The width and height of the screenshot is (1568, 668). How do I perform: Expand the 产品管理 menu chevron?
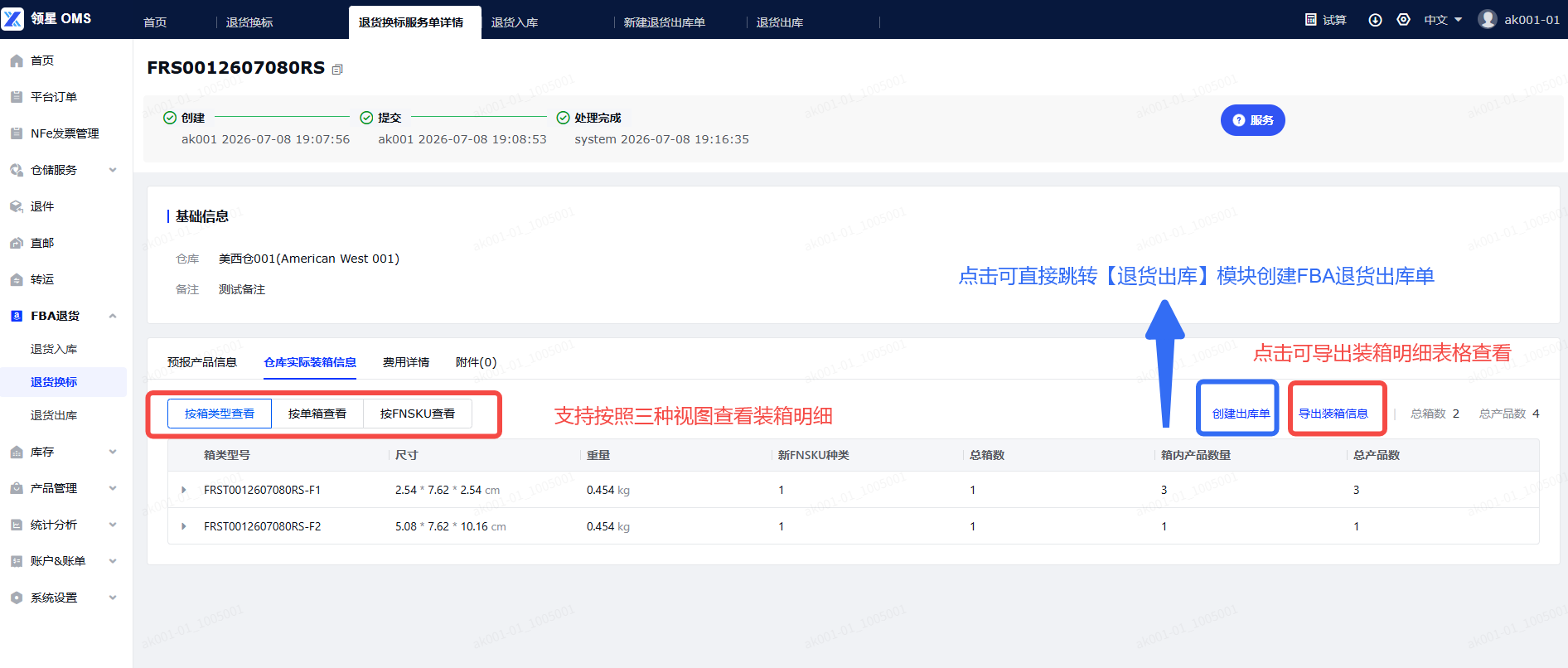point(113,488)
